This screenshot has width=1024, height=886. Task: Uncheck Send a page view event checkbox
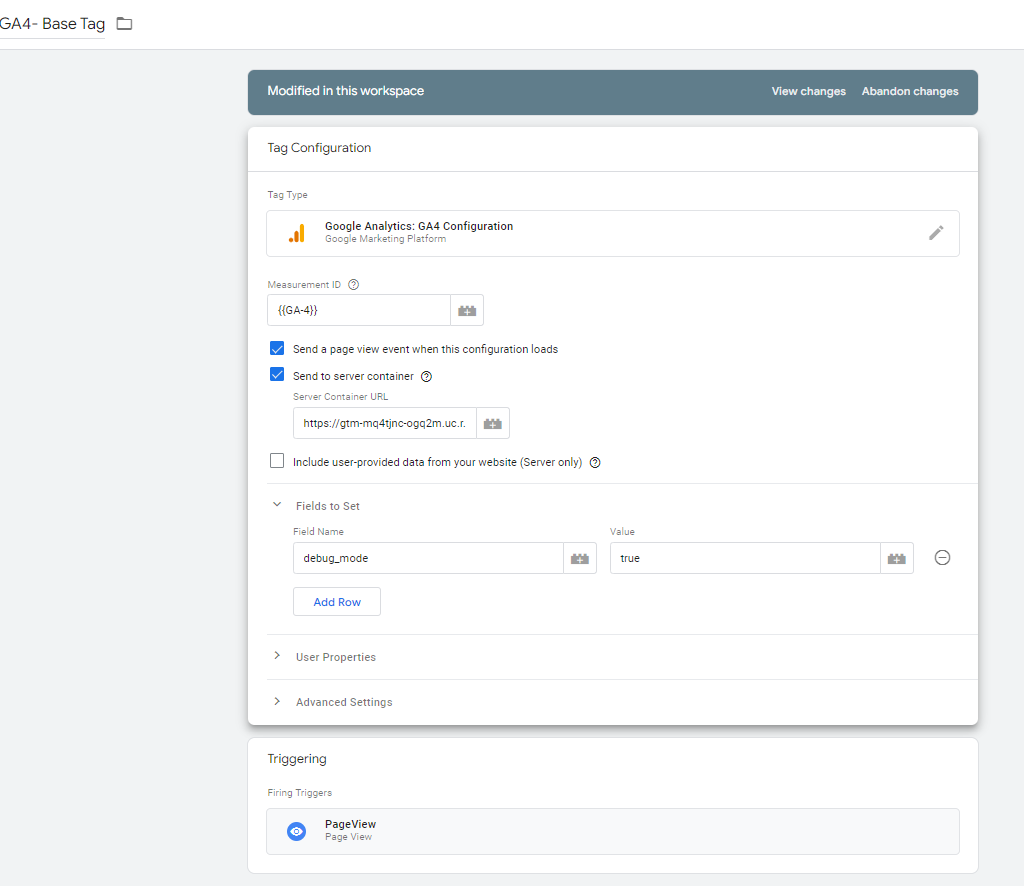point(277,348)
